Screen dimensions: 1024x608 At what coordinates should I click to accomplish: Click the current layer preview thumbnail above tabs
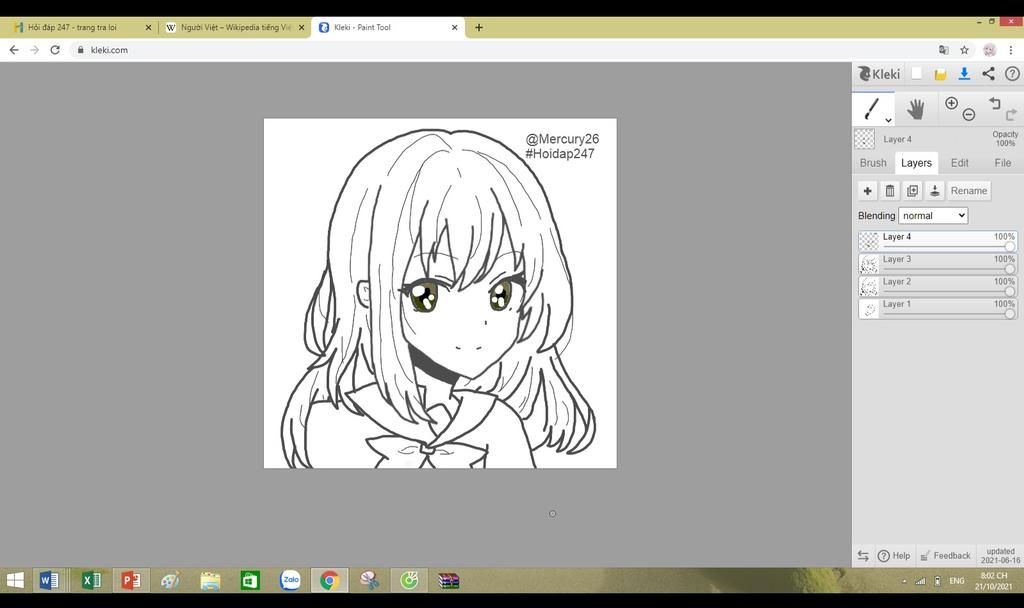(865, 138)
